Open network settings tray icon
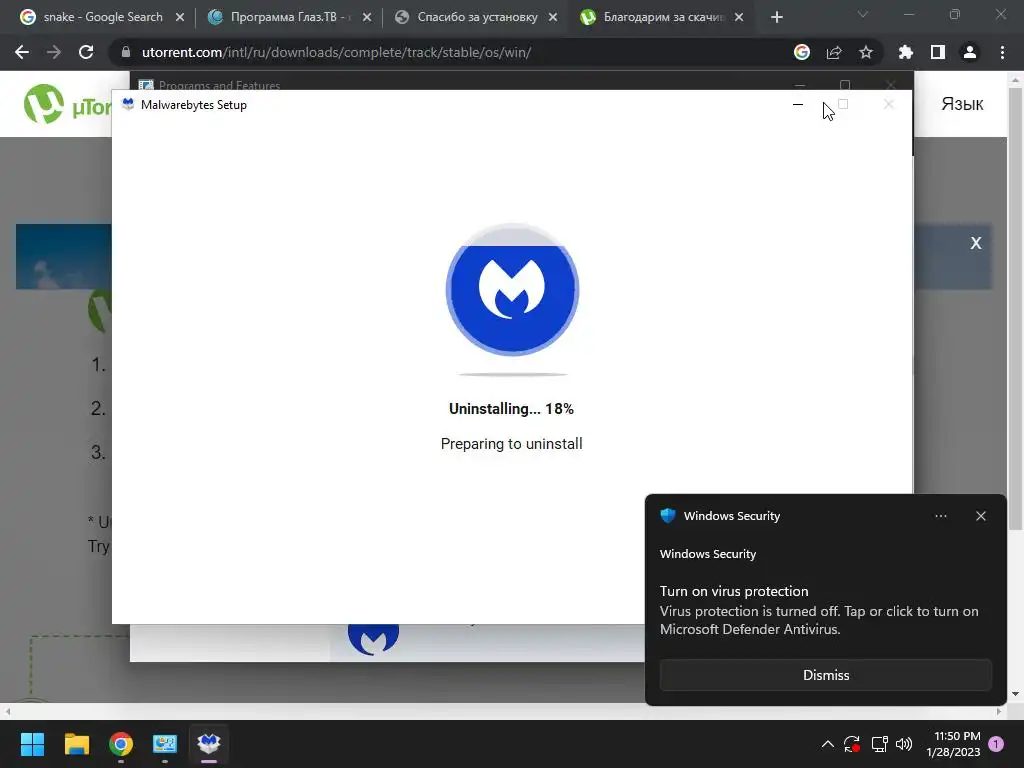 click(x=879, y=744)
